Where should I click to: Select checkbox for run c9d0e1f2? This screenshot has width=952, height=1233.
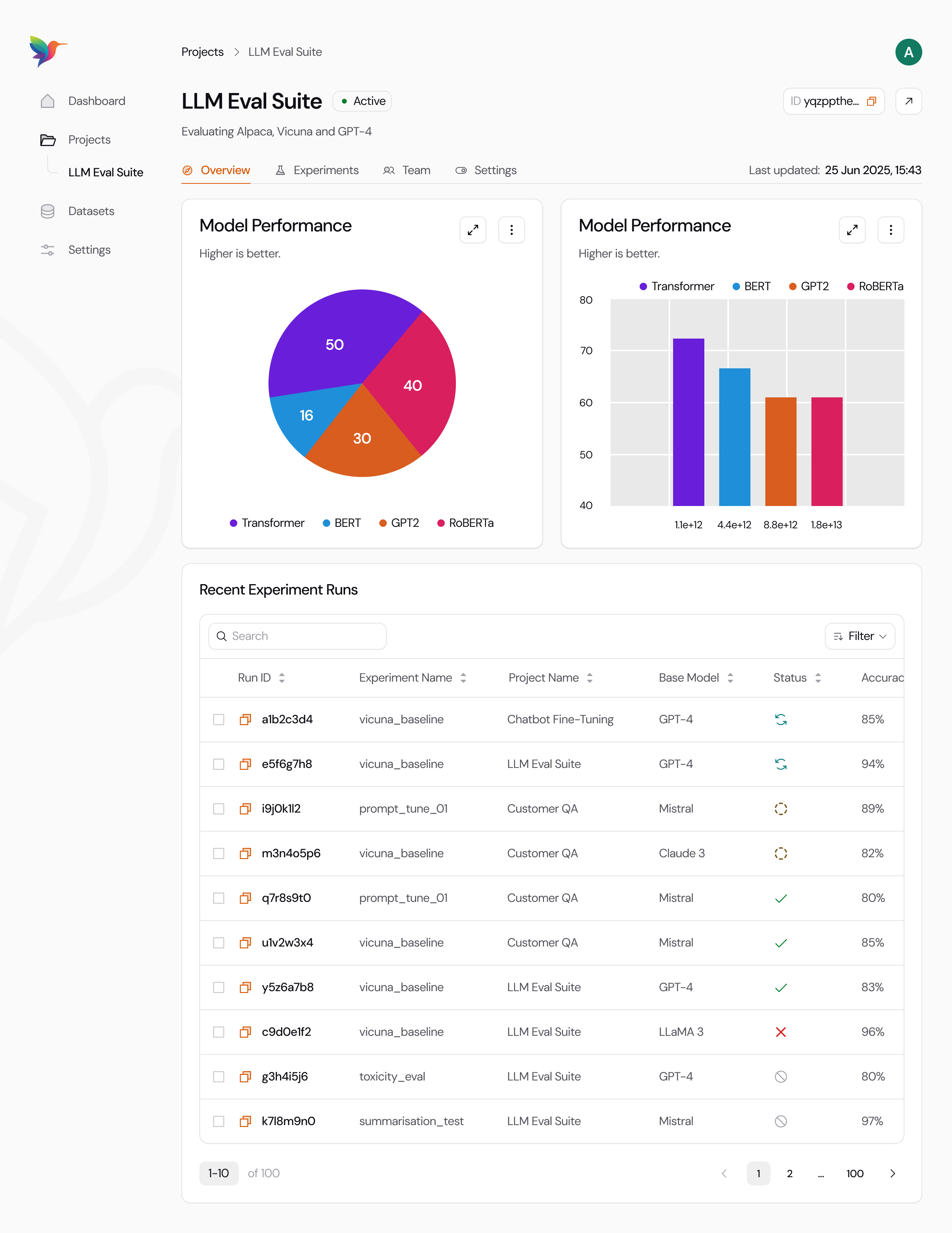click(x=218, y=1032)
